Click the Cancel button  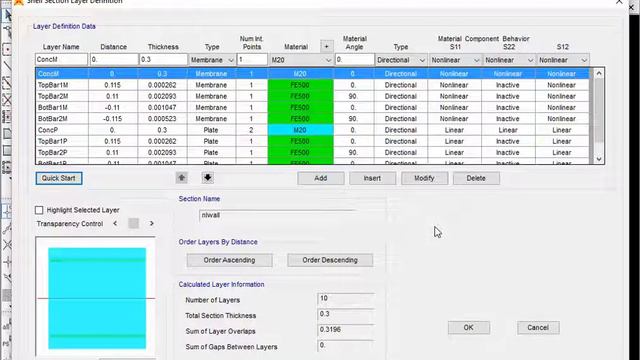[538, 327]
